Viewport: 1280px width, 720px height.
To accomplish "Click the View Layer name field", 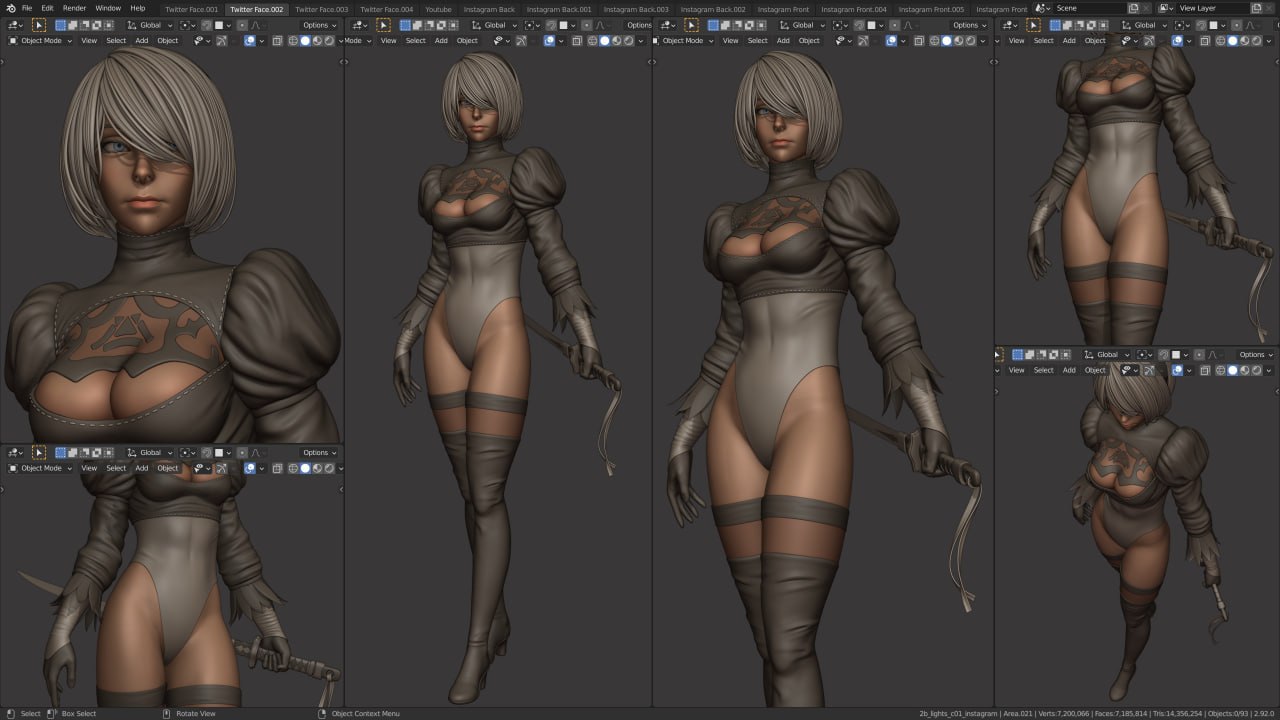I will [x=1214, y=8].
